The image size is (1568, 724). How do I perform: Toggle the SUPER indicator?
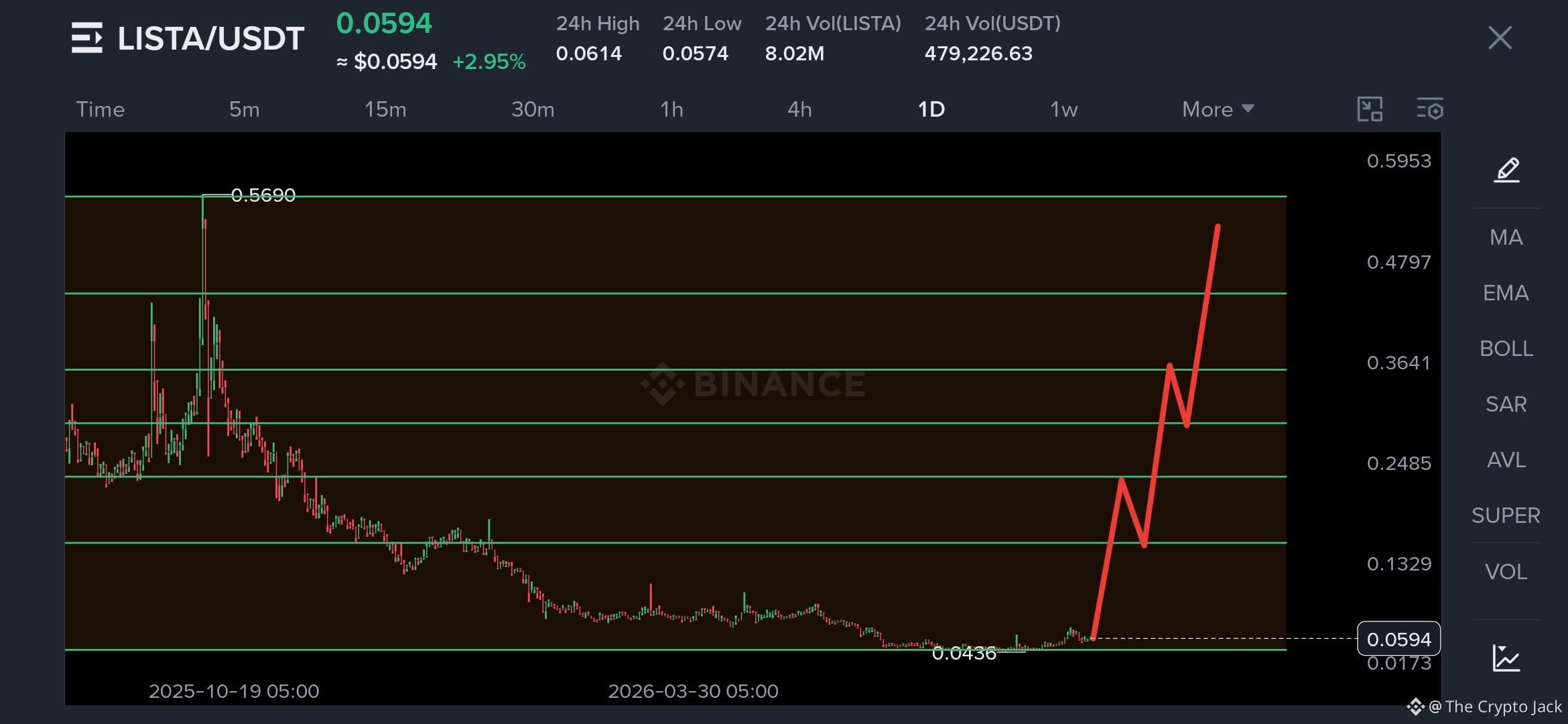[x=1506, y=516]
